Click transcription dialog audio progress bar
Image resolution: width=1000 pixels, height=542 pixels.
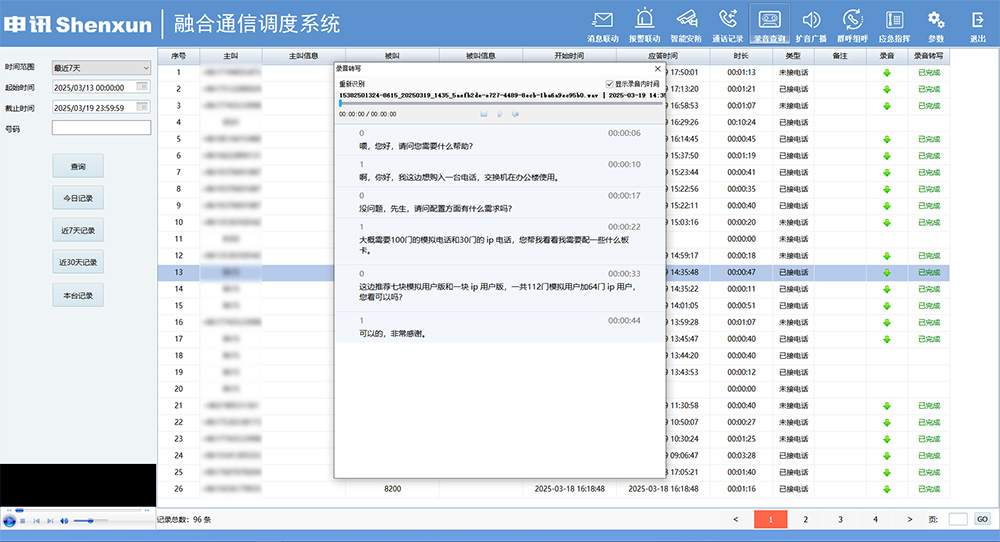tap(500, 103)
